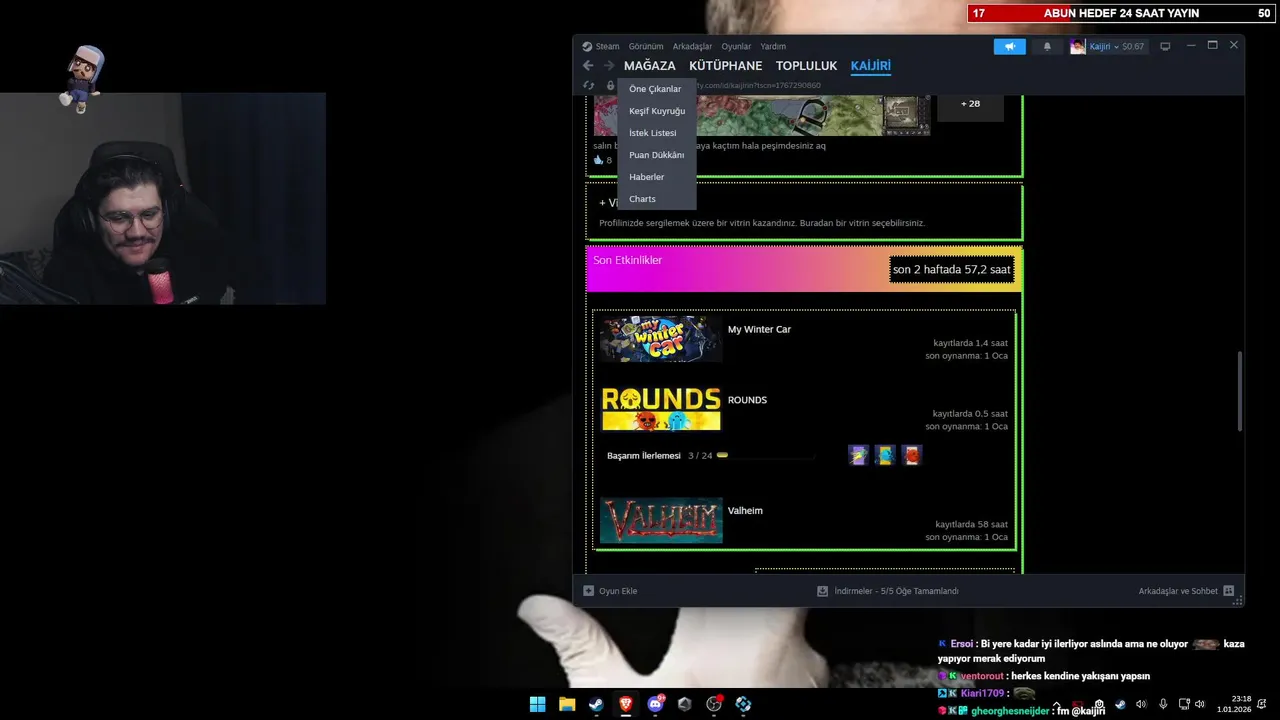Image resolution: width=1280 pixels, height=720 pixels.
Task: Select Öne Çıkanlar from the store dropdown
Action: coord(657,89)
